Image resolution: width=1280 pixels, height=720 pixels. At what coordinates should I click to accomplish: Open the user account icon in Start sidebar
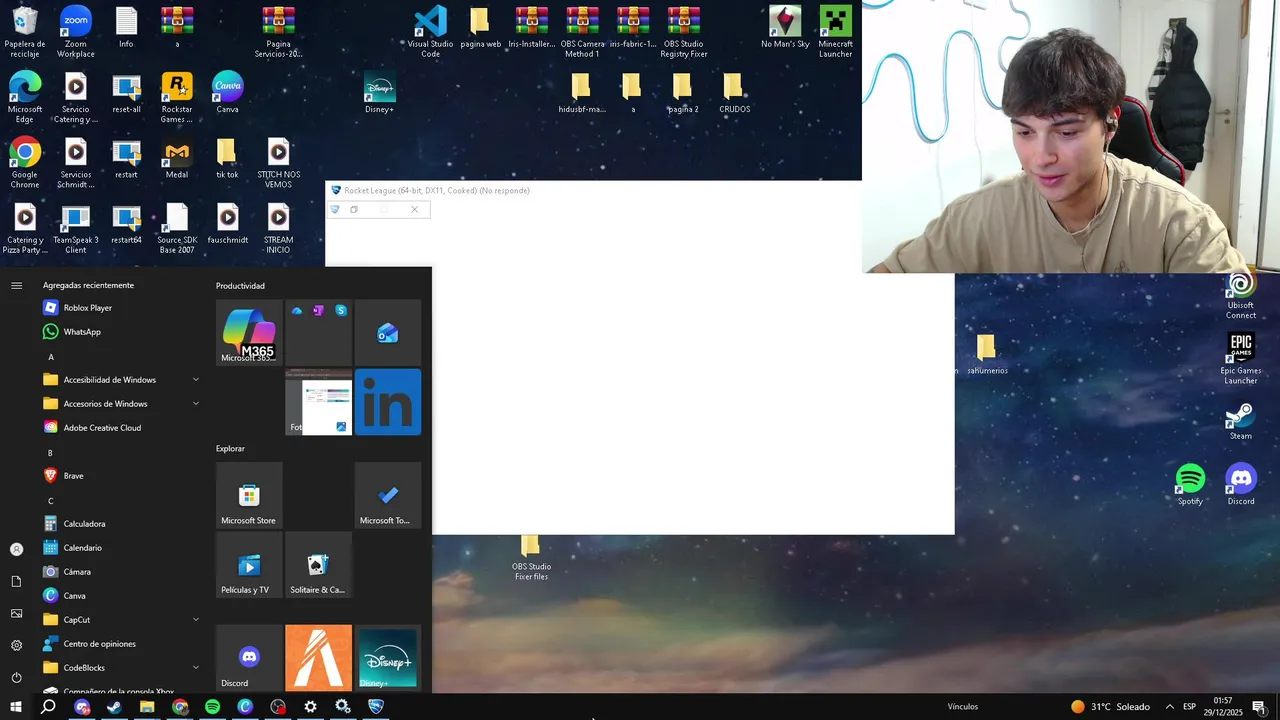16,549
